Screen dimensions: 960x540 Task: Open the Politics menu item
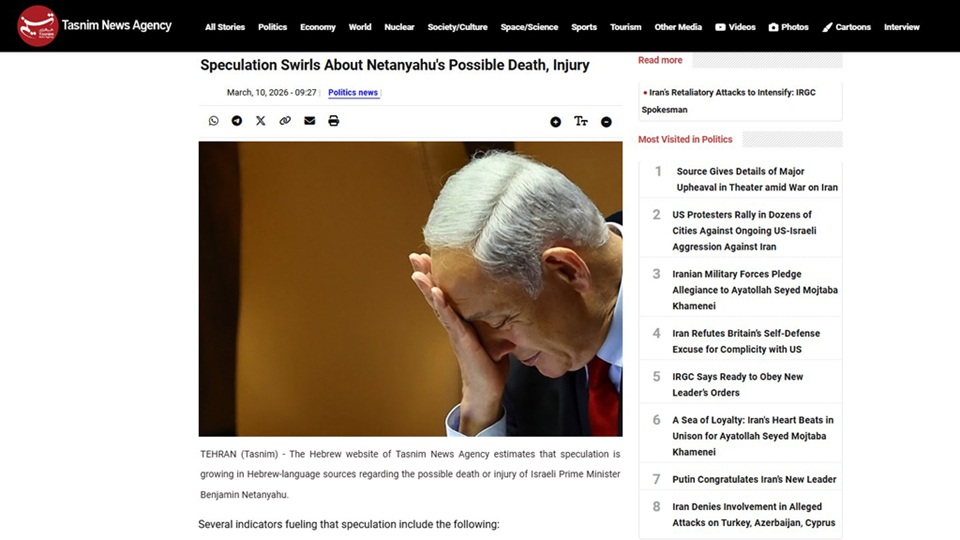click(x=272, y=27)
